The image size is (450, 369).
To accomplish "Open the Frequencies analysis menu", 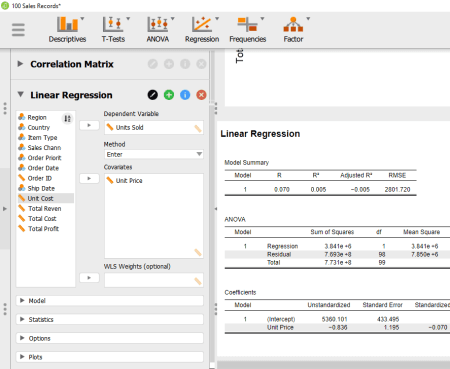I will click(x=248, y=29).
